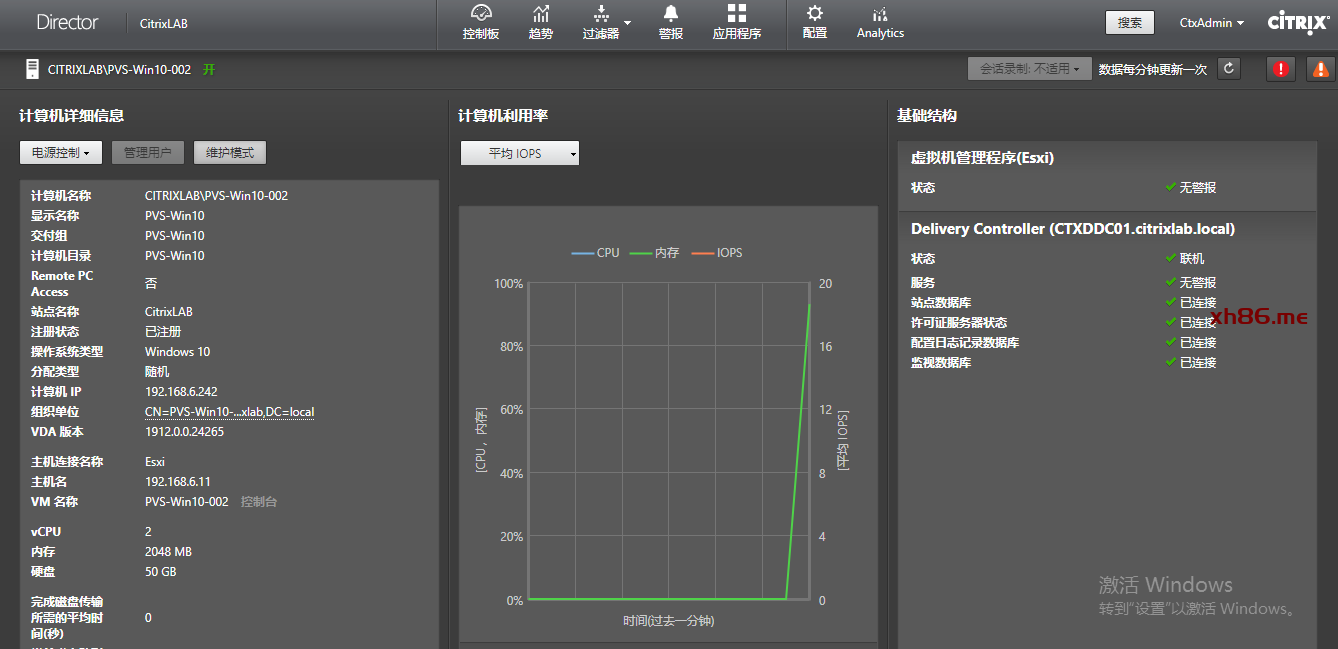Click the red critical alert icon
This screenshot has height=649, width=1338.
point(1281,69)
